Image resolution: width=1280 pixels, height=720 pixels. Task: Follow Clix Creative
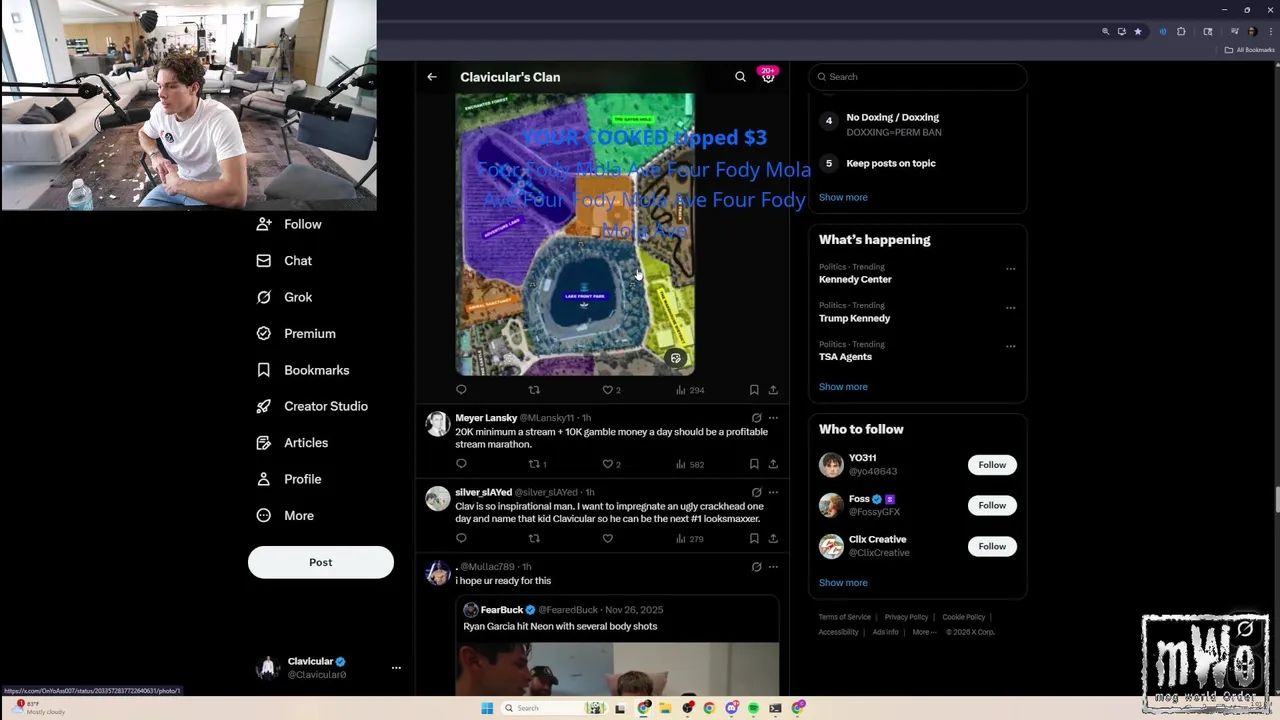992,547
